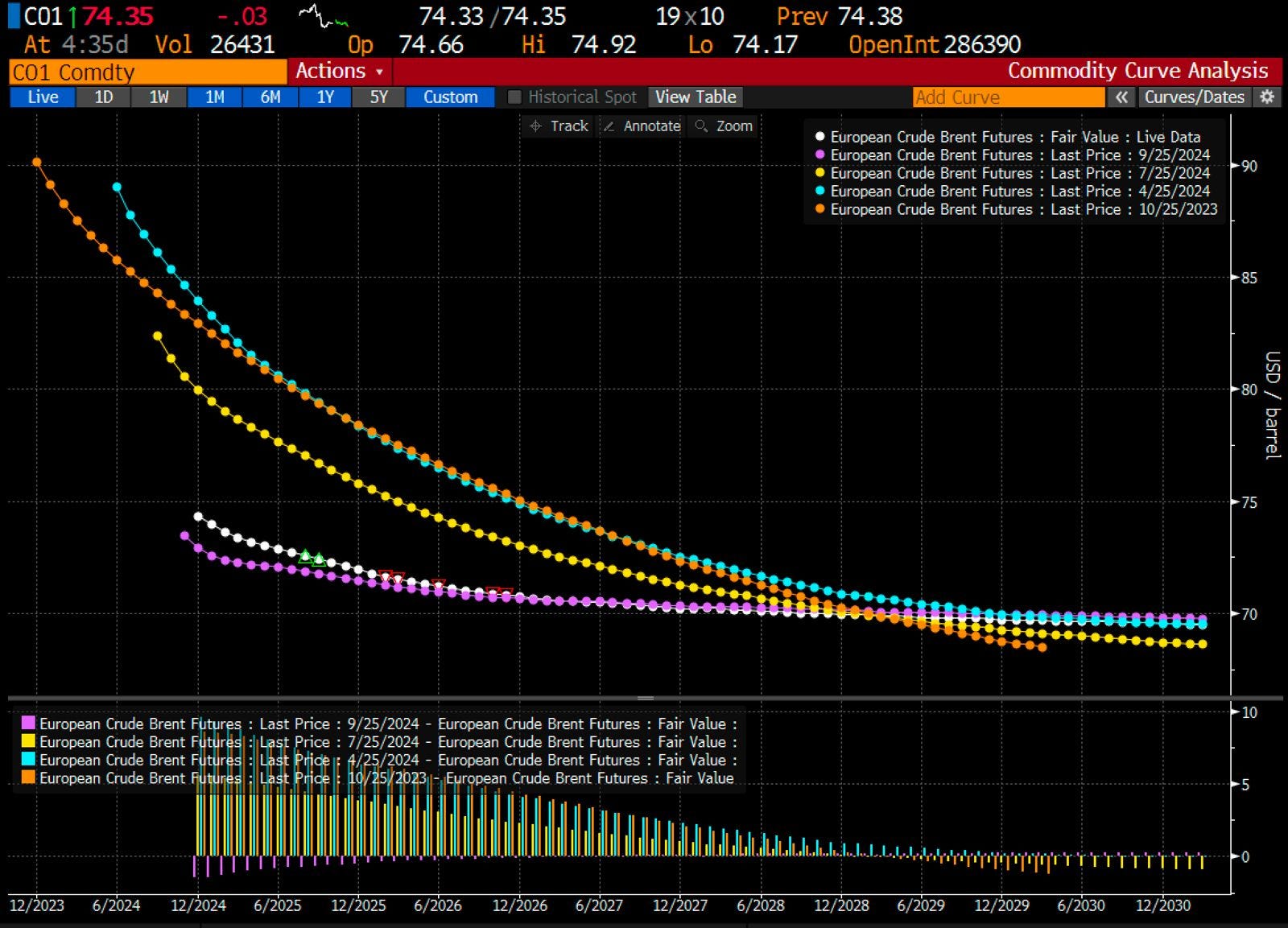
Task: Select the 5Y range tab
Action: click(x=379, y=97)
